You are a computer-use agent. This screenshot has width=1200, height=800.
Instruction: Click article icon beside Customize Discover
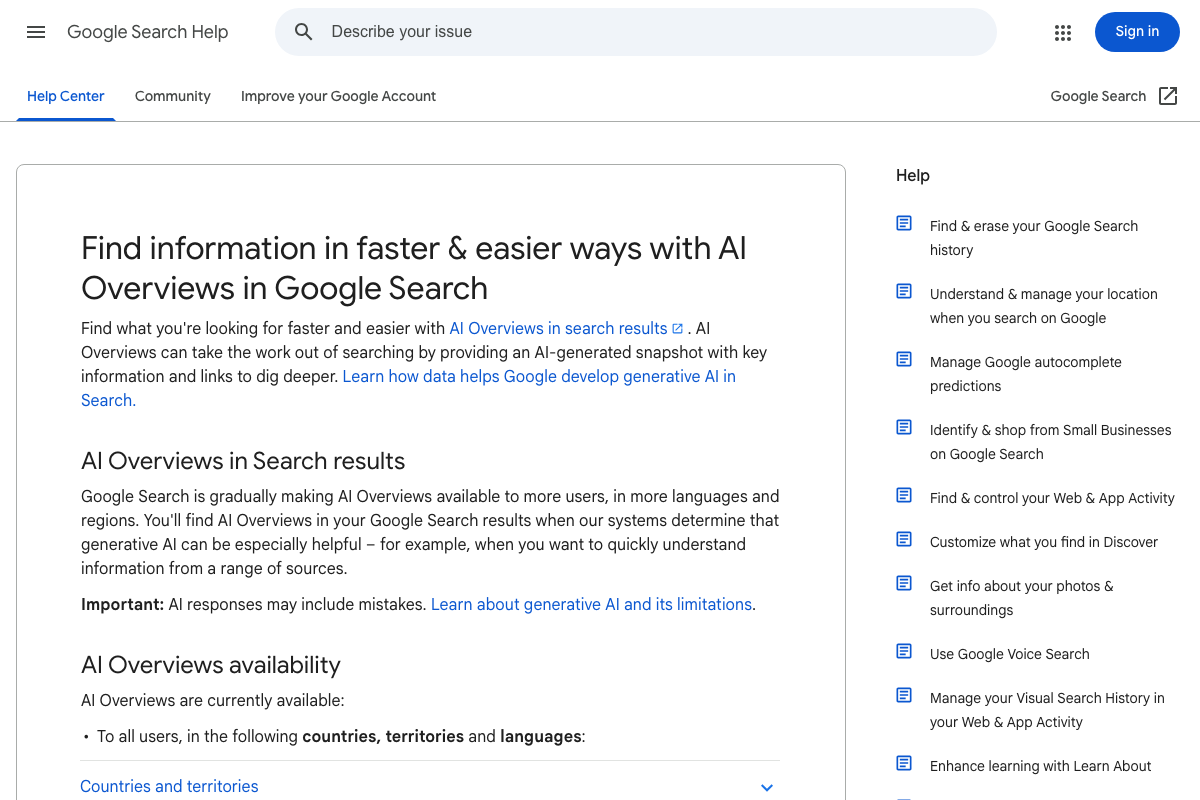[x=904, y=539]
